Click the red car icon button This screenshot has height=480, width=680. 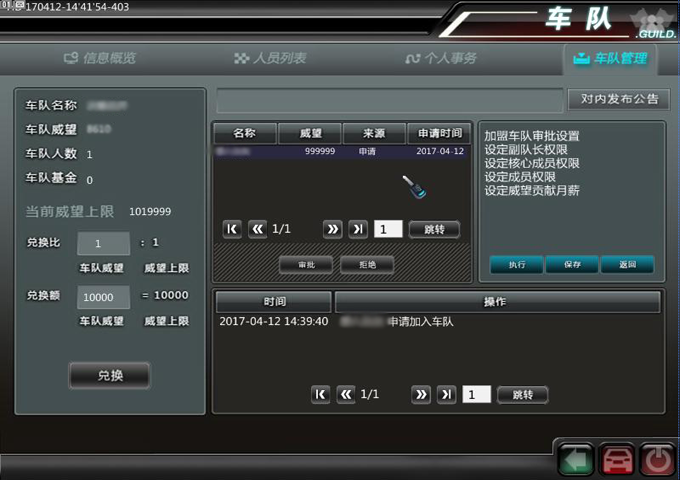(x=616, y=459)
